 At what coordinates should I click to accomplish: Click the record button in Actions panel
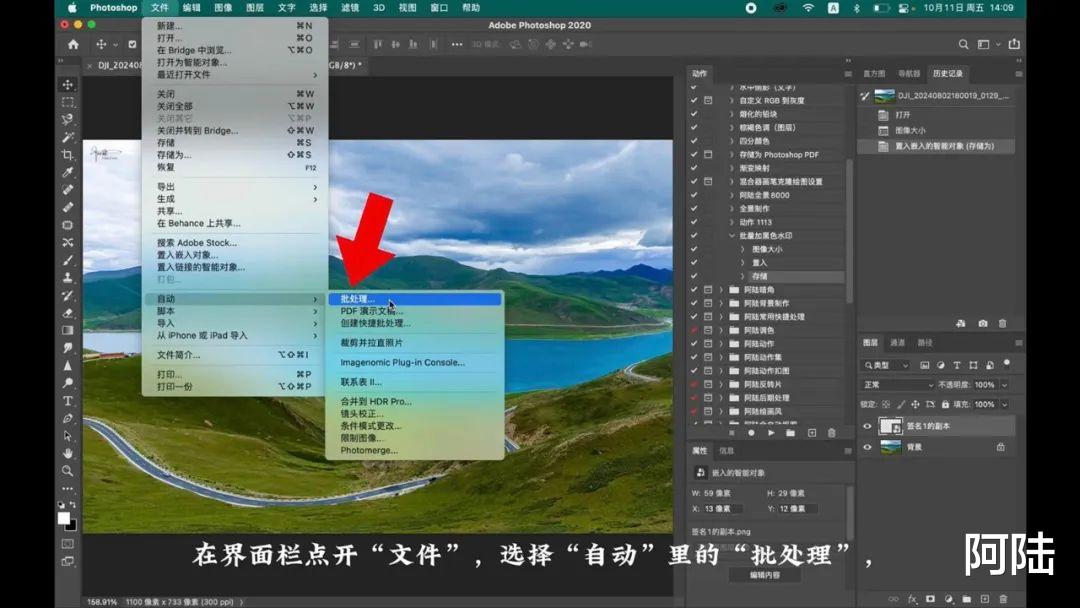(751, 433)
